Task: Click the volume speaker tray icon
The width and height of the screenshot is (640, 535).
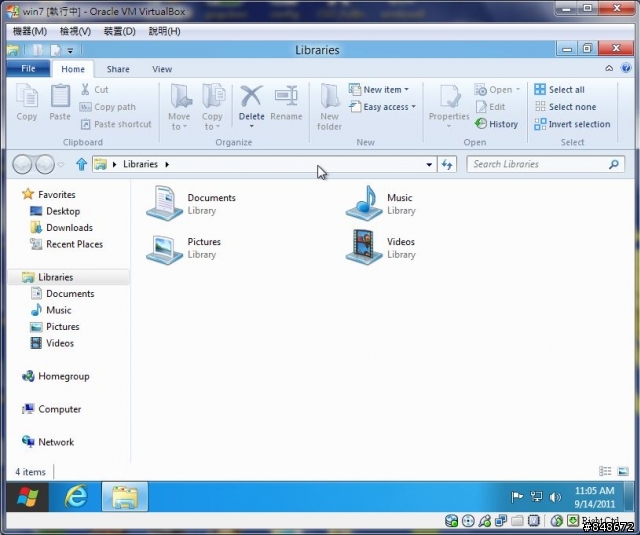Action: (555, 497)
